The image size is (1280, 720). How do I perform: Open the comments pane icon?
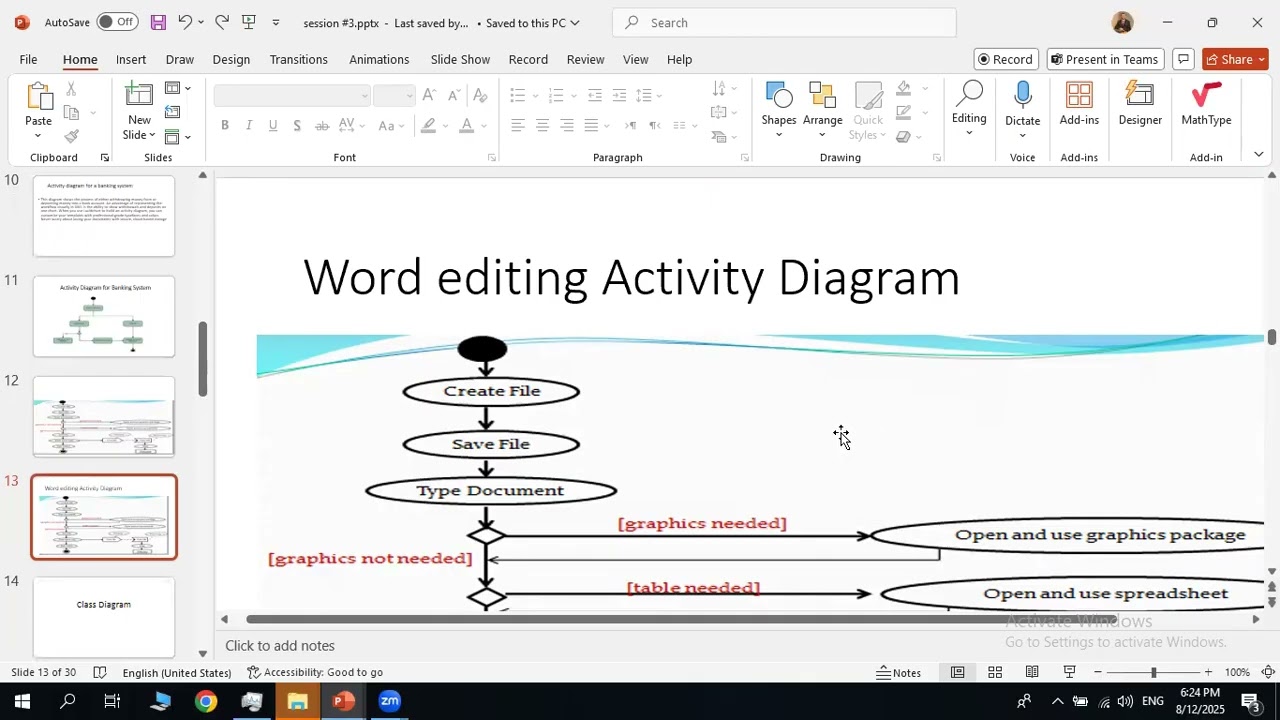(x=1183, y=59)
